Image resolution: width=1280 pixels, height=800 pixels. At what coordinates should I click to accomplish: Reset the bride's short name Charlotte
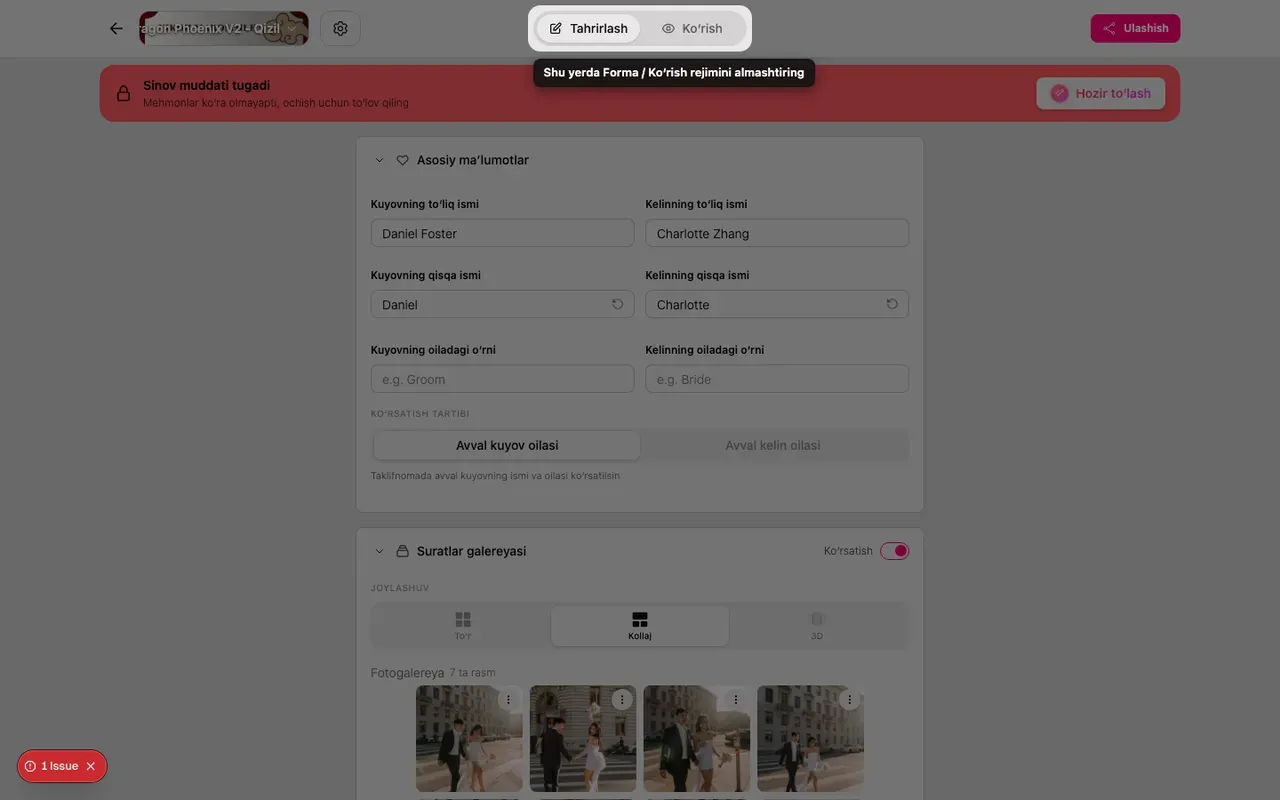892,304
